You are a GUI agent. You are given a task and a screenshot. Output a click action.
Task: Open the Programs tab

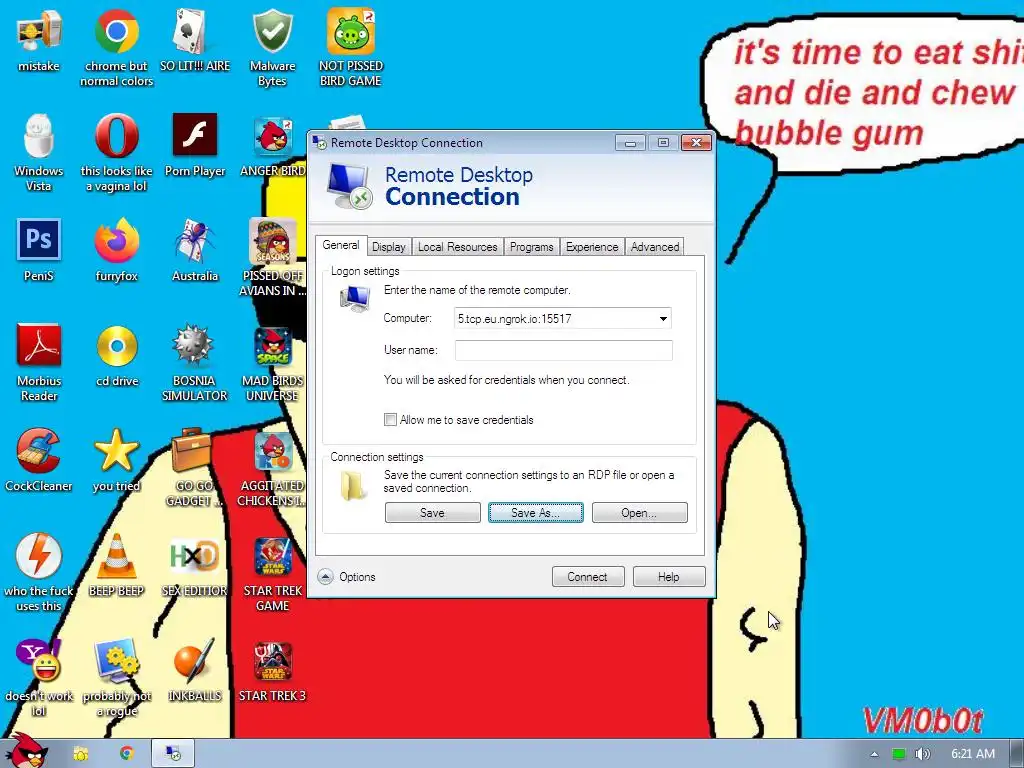(x=531, y=247)
